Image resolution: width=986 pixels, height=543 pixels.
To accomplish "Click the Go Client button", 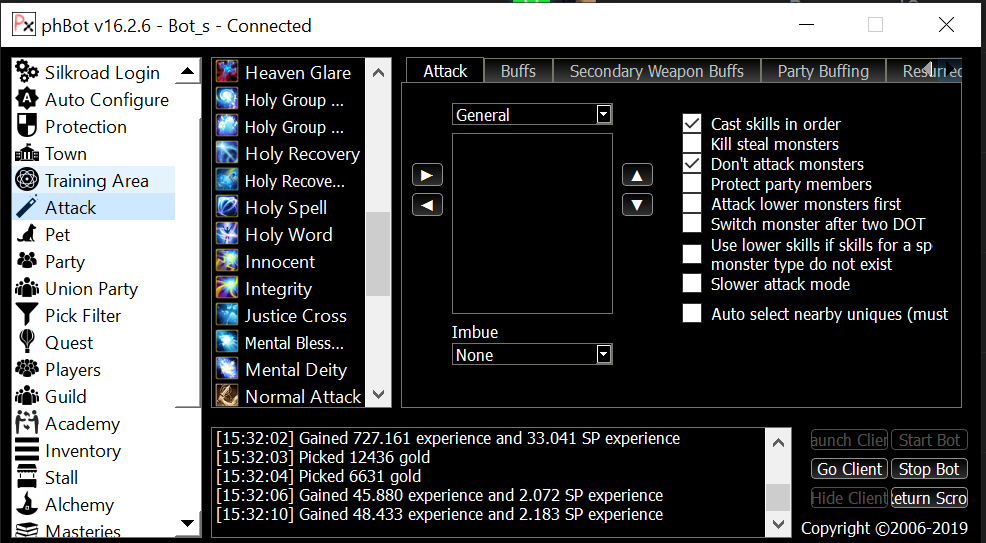I will pyautogui.click(x=849, y=469).
